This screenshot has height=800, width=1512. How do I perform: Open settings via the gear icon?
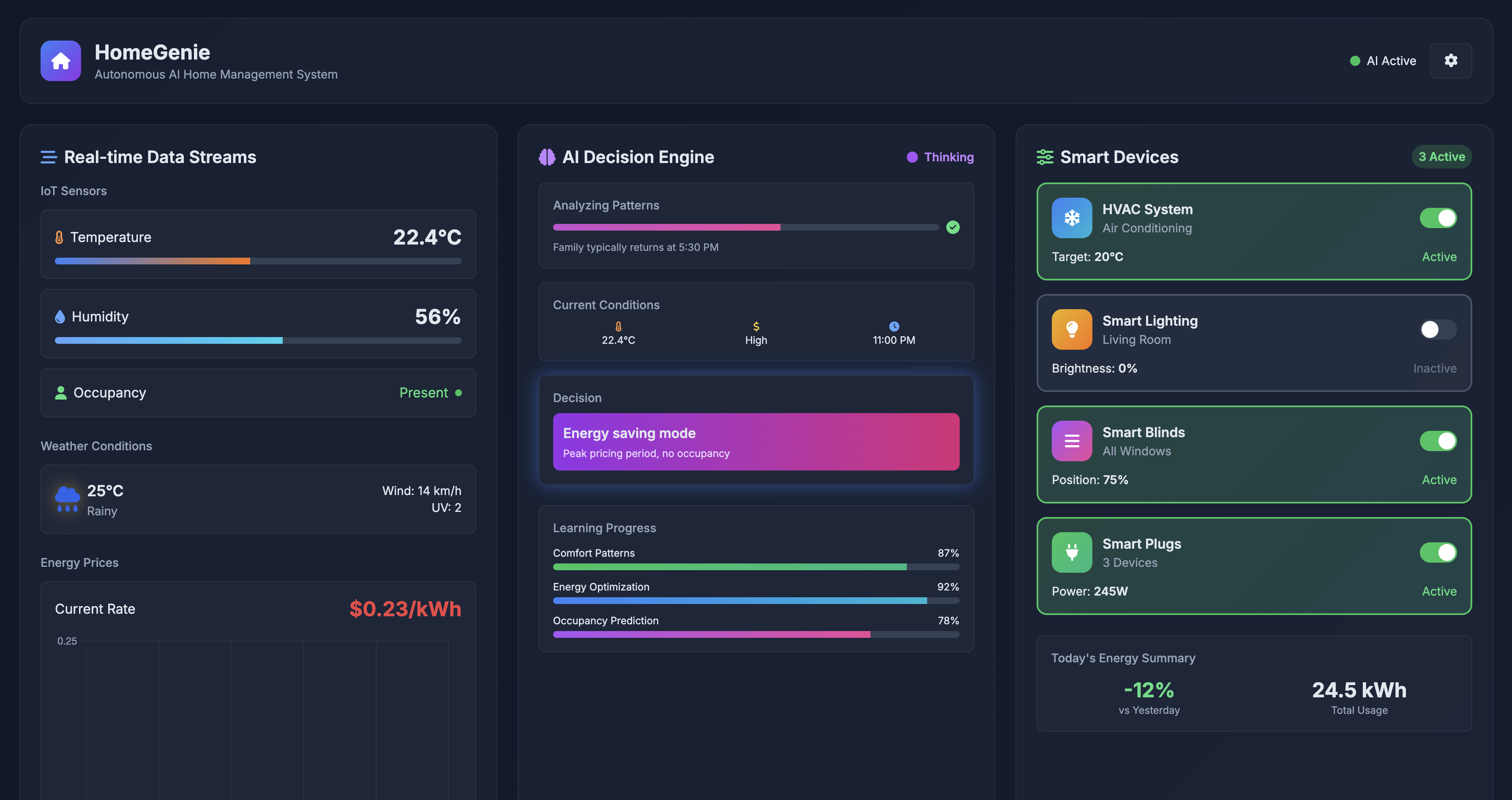point(1450,60)
